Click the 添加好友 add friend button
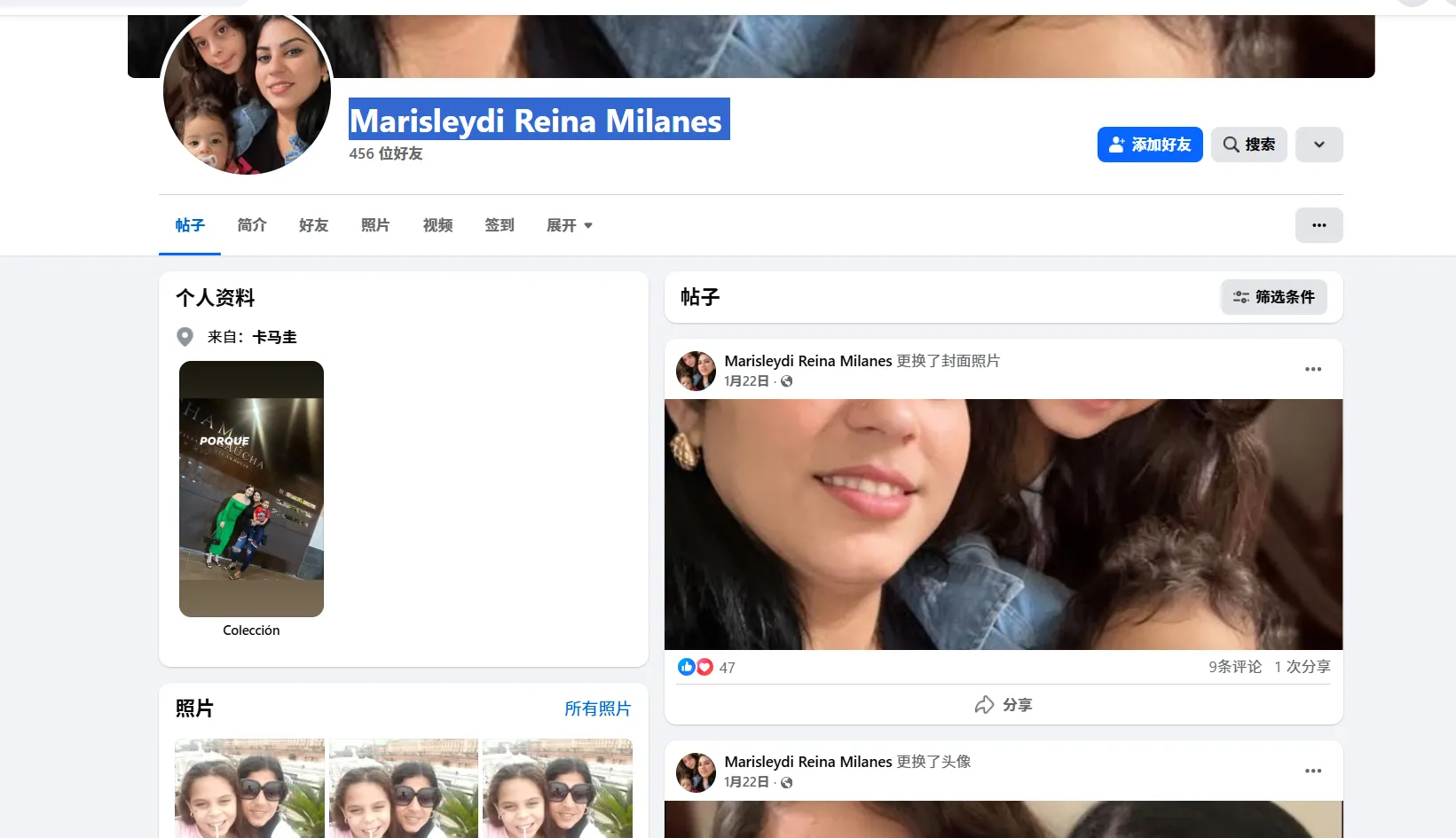Screen dimensions: 1456x838 pyautogui.click(x=1150, y=145)
